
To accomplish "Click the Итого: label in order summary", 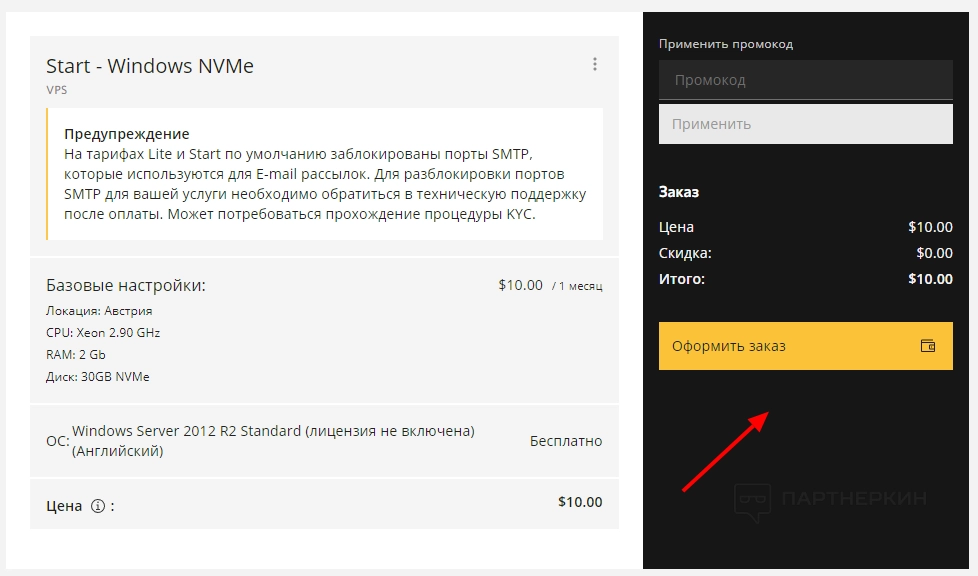I will [682, 279].
